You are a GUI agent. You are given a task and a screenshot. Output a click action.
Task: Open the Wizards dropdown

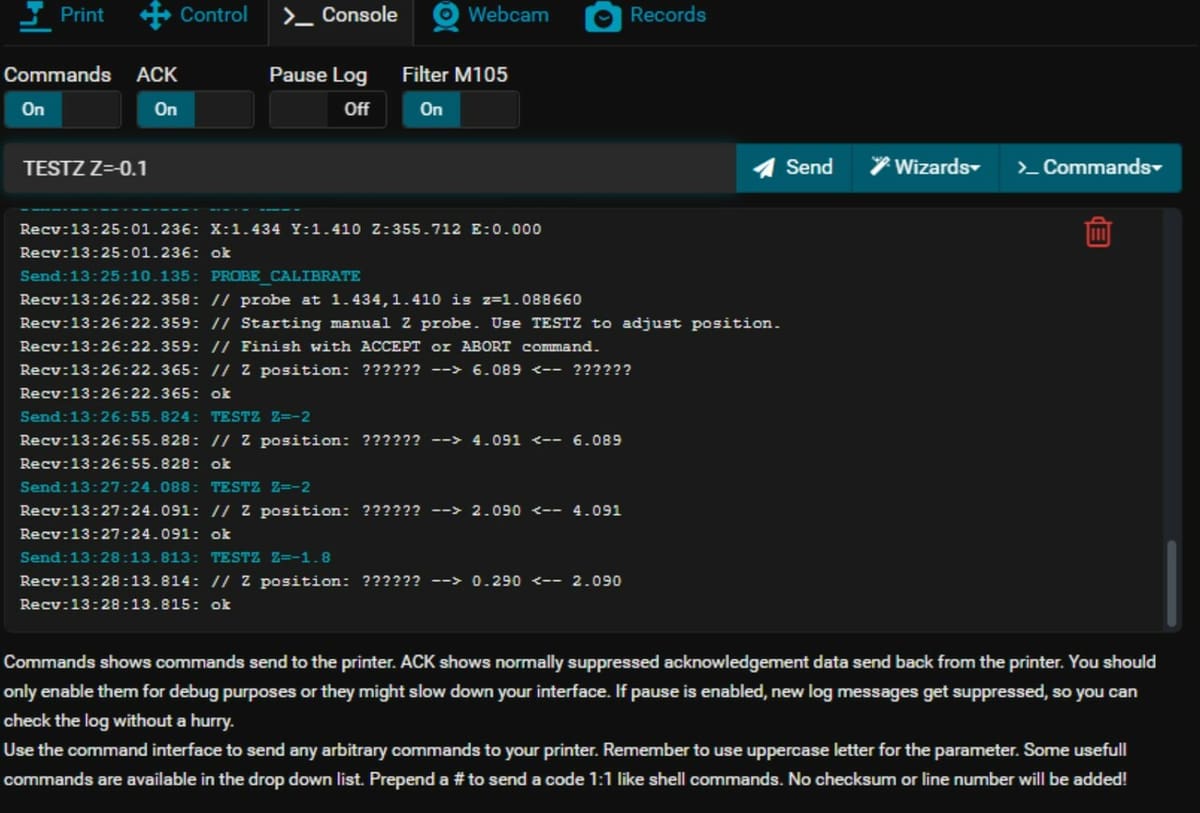[x=925, y=168]
